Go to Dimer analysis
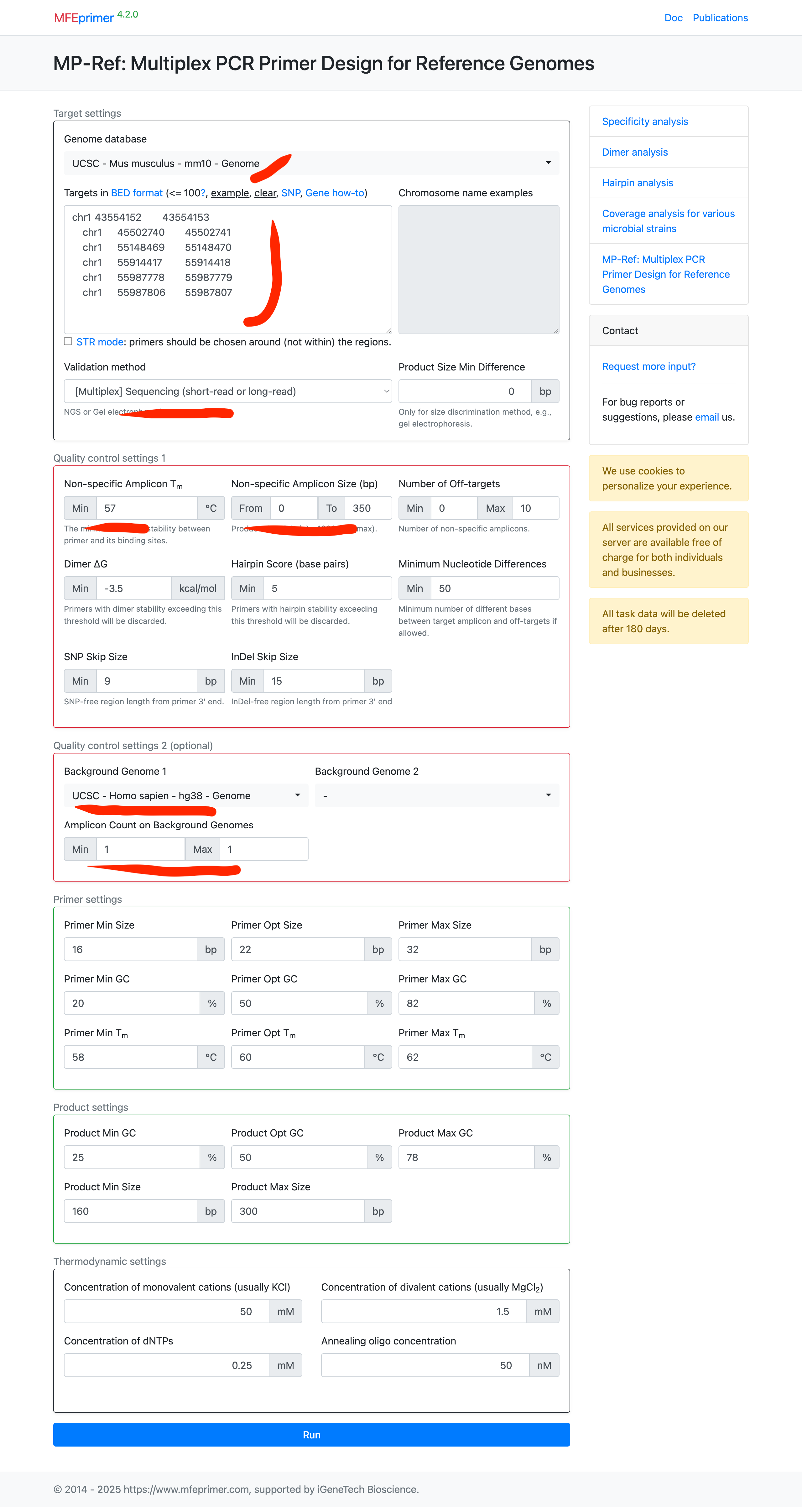 (x=635, y=152)
